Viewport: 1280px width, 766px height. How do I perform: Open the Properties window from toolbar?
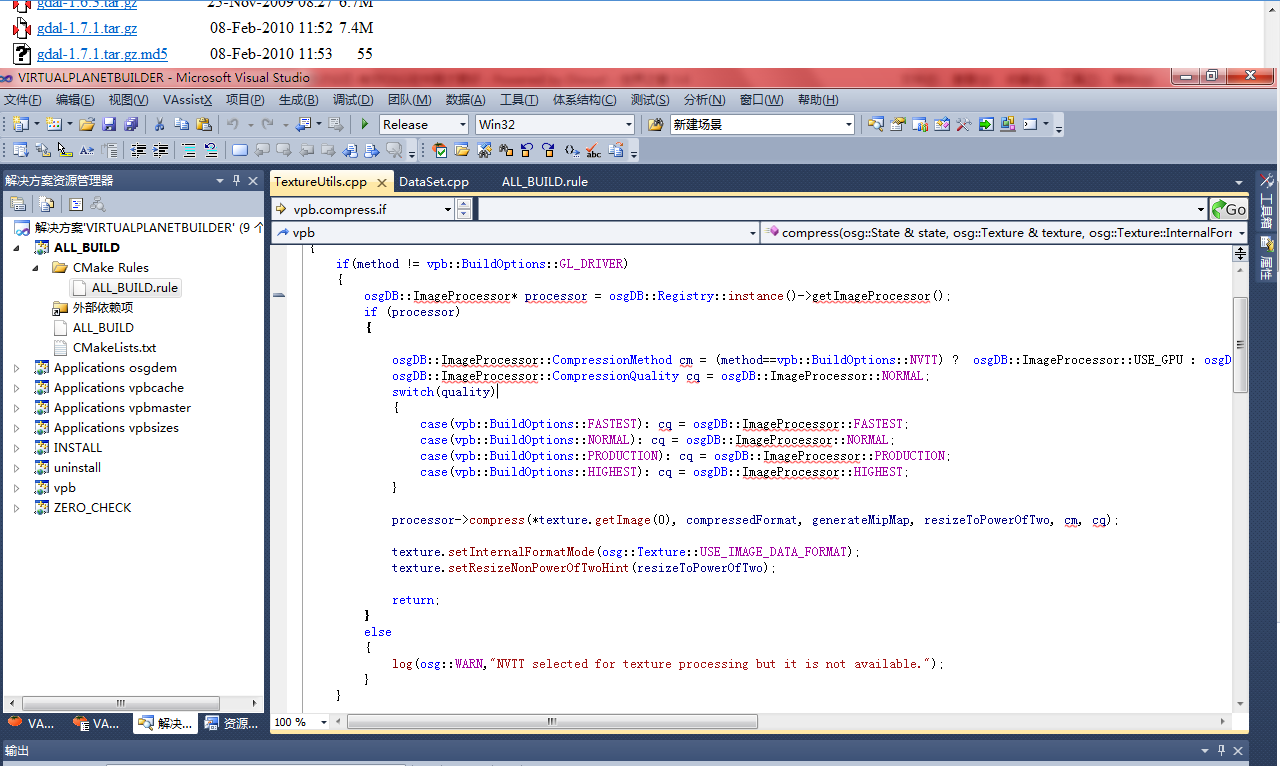pyautogui.click(x=897, y=124)
